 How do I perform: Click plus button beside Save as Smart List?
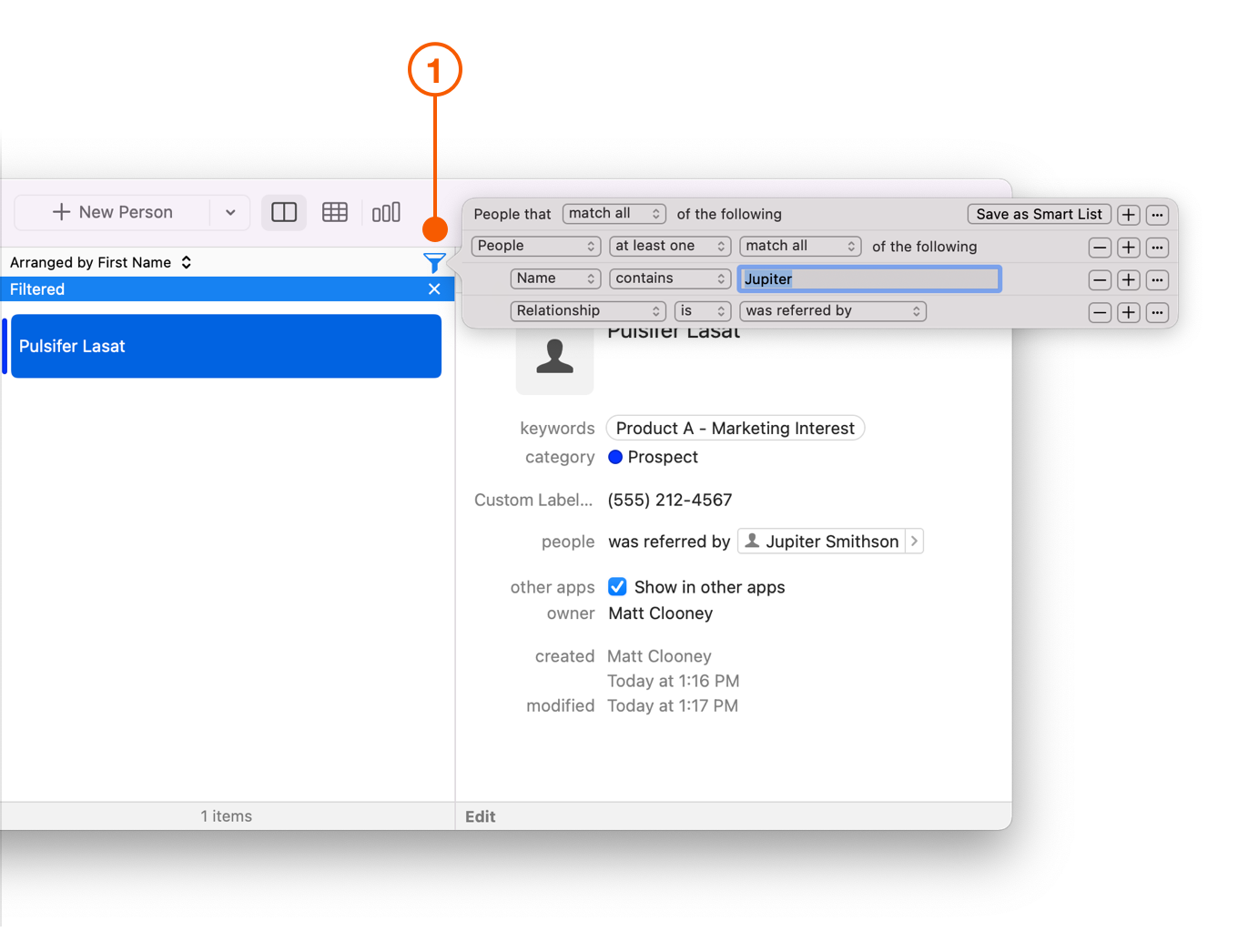coord(1128,215)
